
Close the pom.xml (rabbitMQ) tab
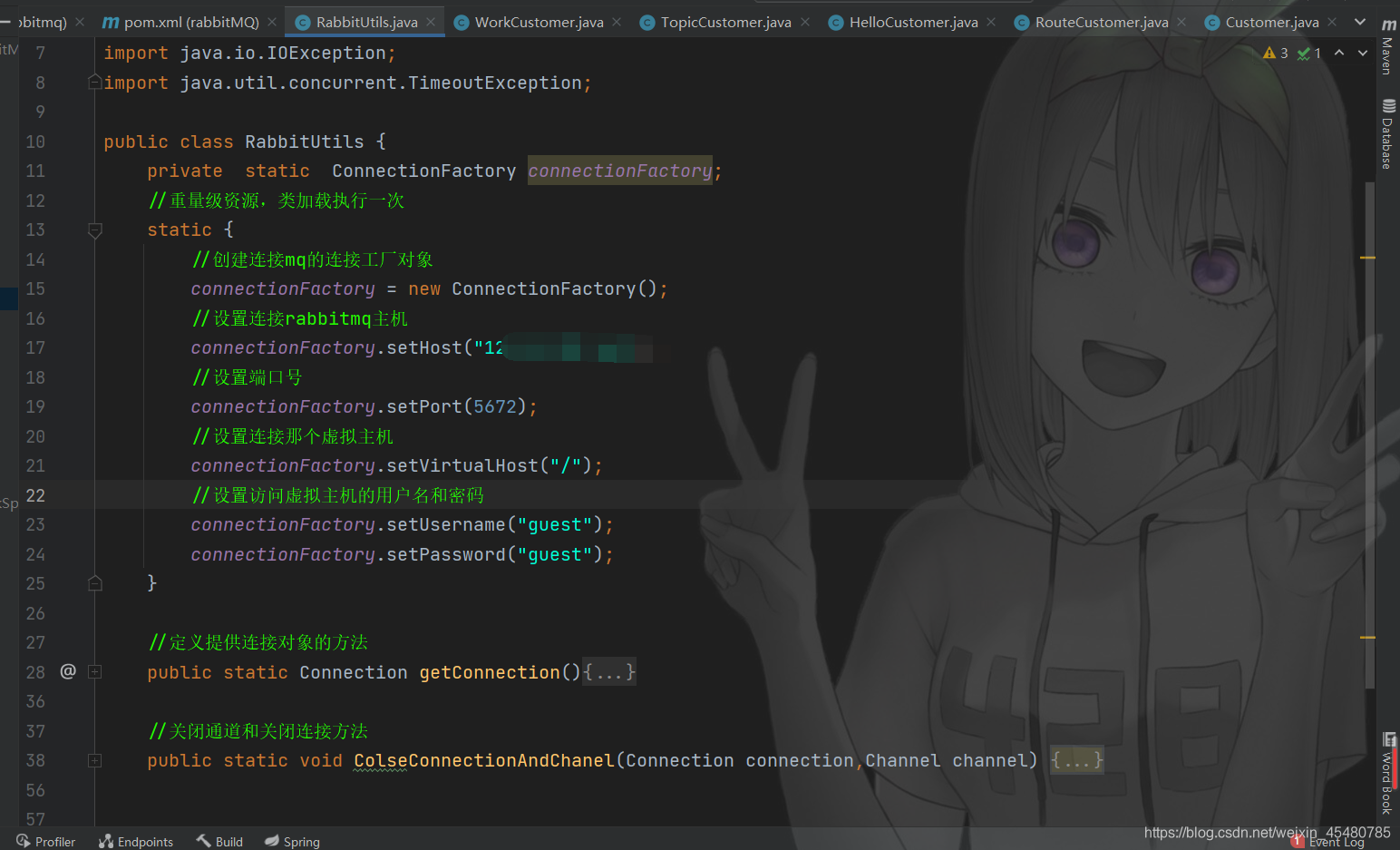click(272, 22)
